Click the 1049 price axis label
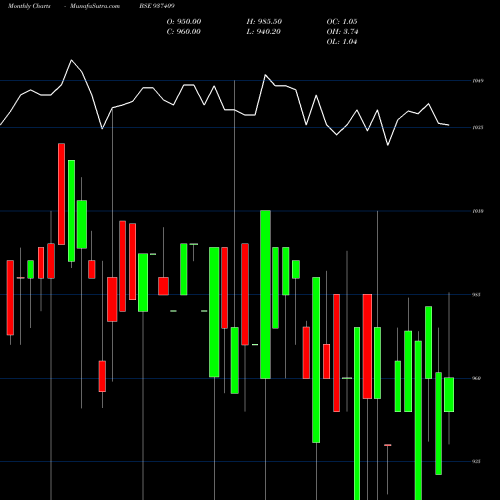The image size is (500, 500). click(x=478, y=81)
